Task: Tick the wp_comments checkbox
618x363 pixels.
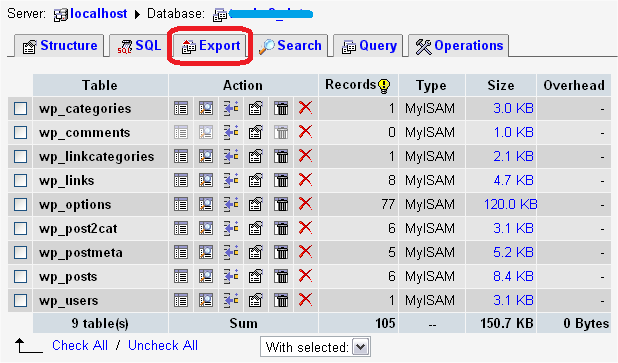Action: tap(20, 132)
